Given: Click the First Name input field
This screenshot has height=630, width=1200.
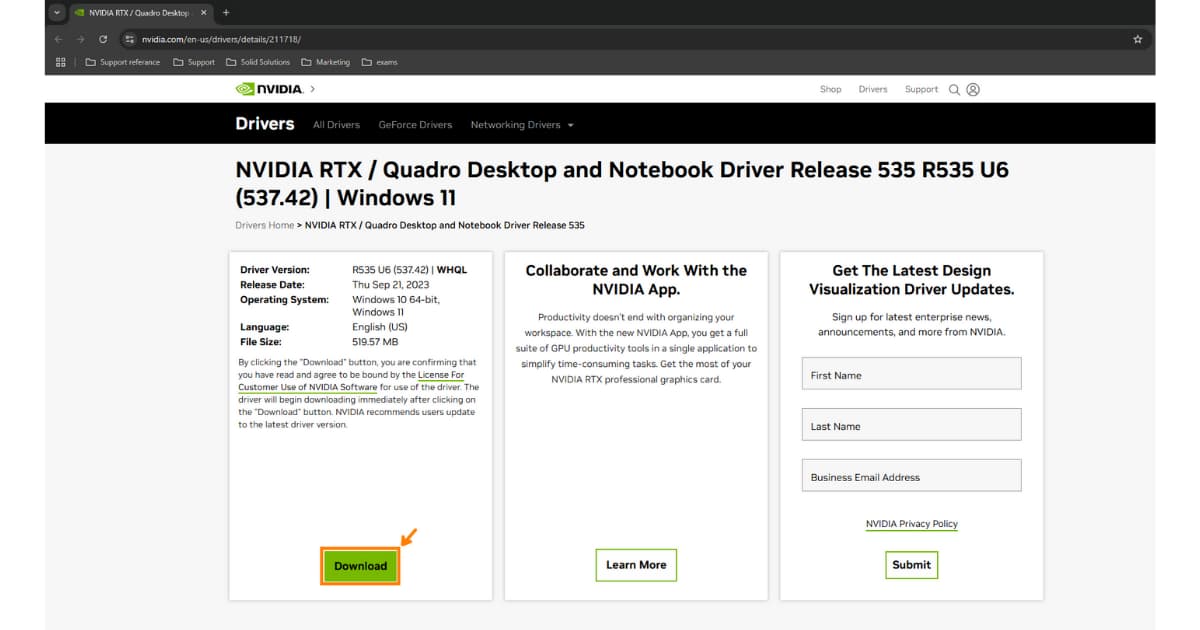Looking at the screenshot, I should tap(911, 375).
